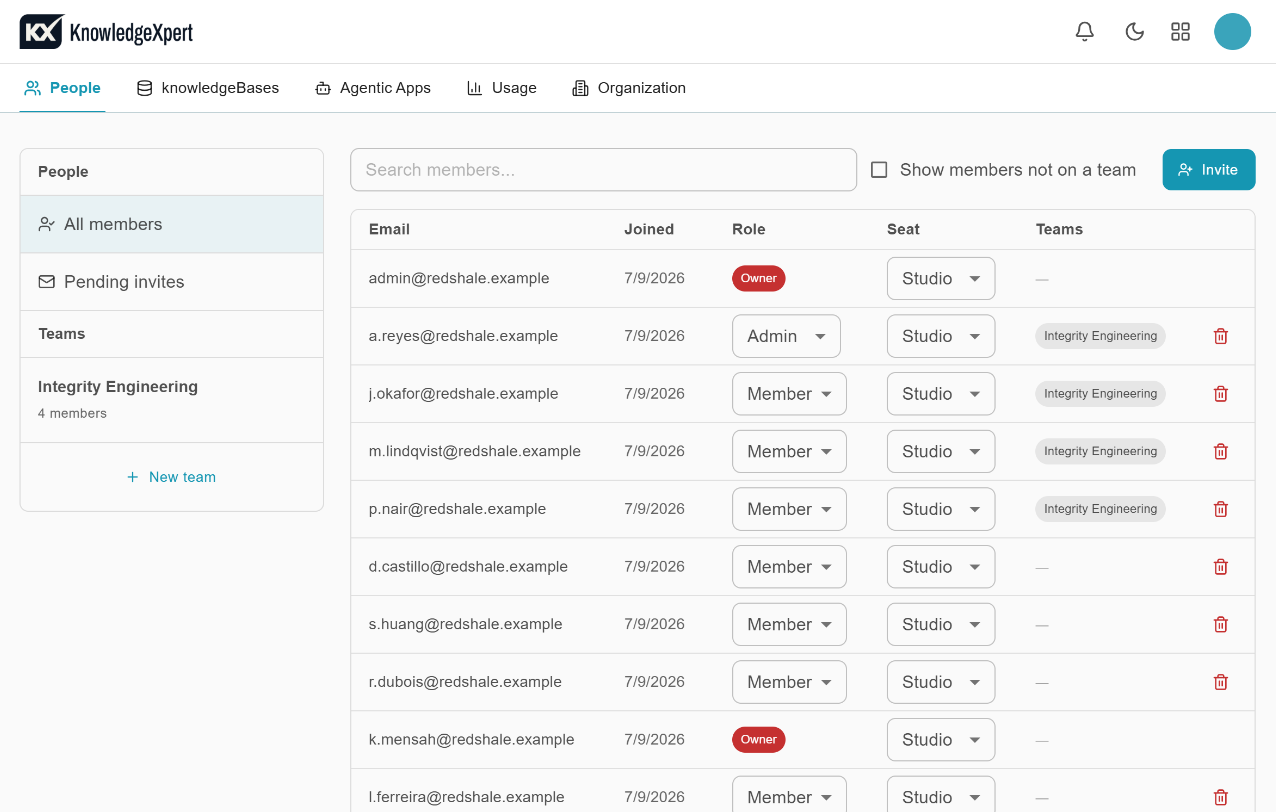Open seat dropdown for k.mensah
The height and width of the screenshot is (812, 1276).
click(x=941, y=740)
